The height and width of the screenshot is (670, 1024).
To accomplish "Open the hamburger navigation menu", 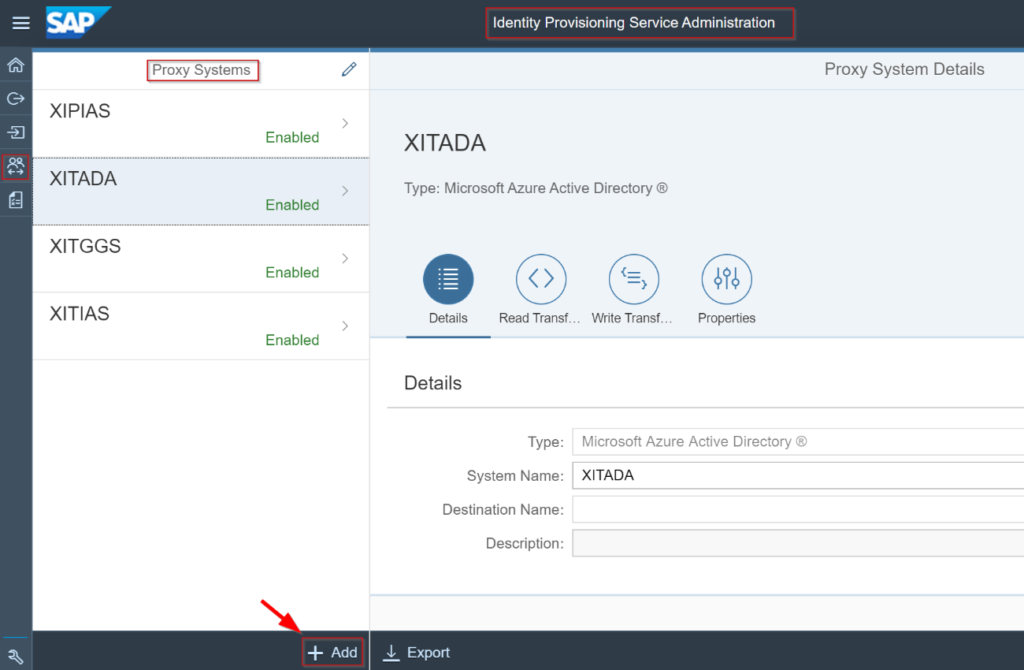I will point(21,23).
